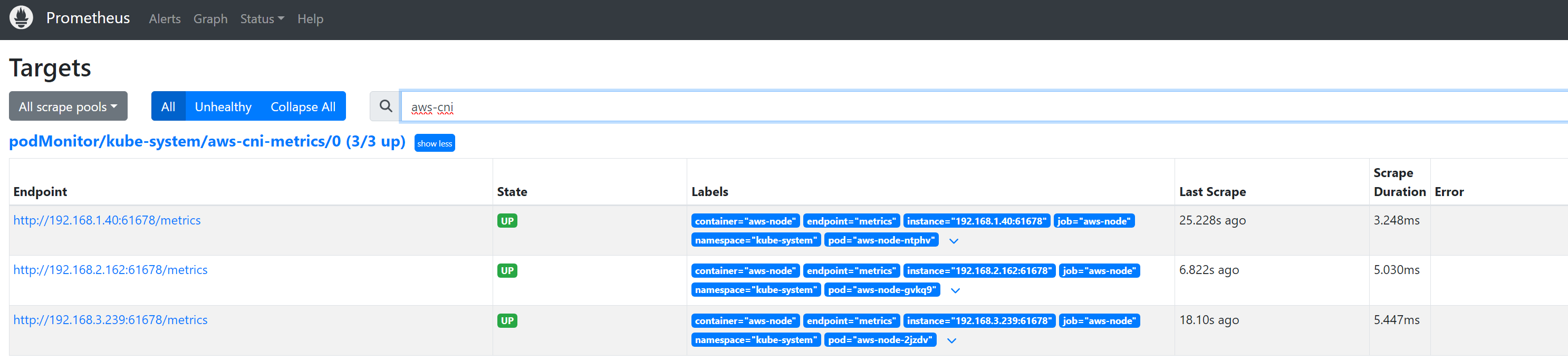Click the 18.10s ago last scrape value
Viewport: 1568px width, 361px height.
(x=1209, y=320)
